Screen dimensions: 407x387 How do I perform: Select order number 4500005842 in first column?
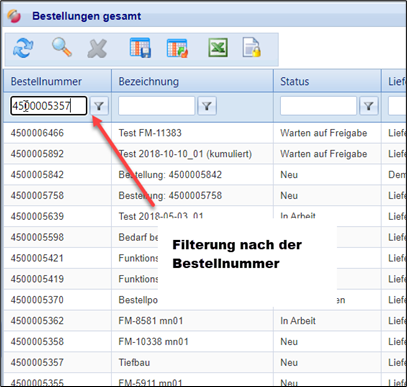tap(37, 175)
